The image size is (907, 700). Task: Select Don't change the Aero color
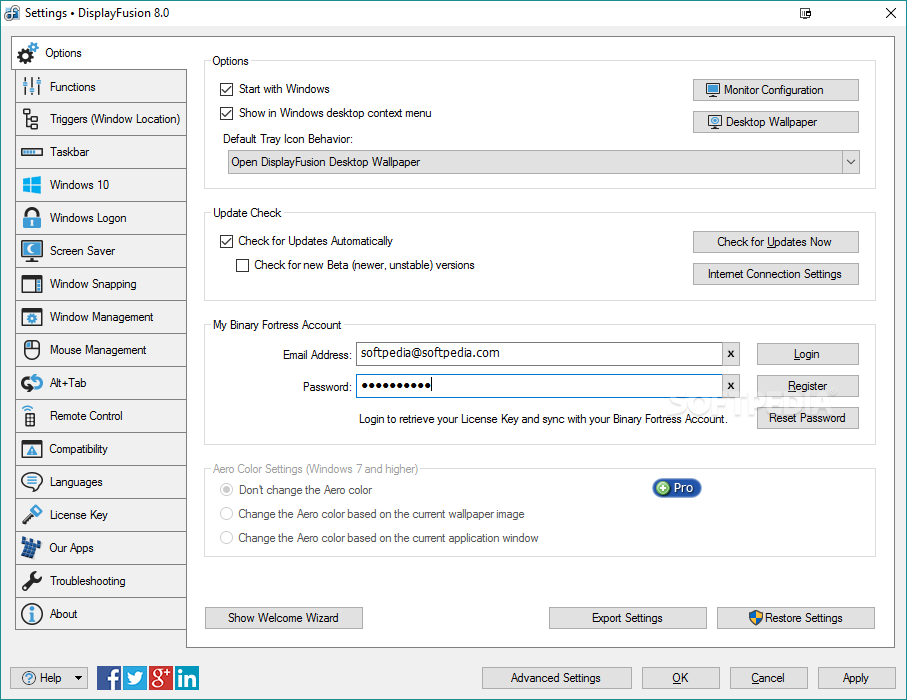(226, 490)
